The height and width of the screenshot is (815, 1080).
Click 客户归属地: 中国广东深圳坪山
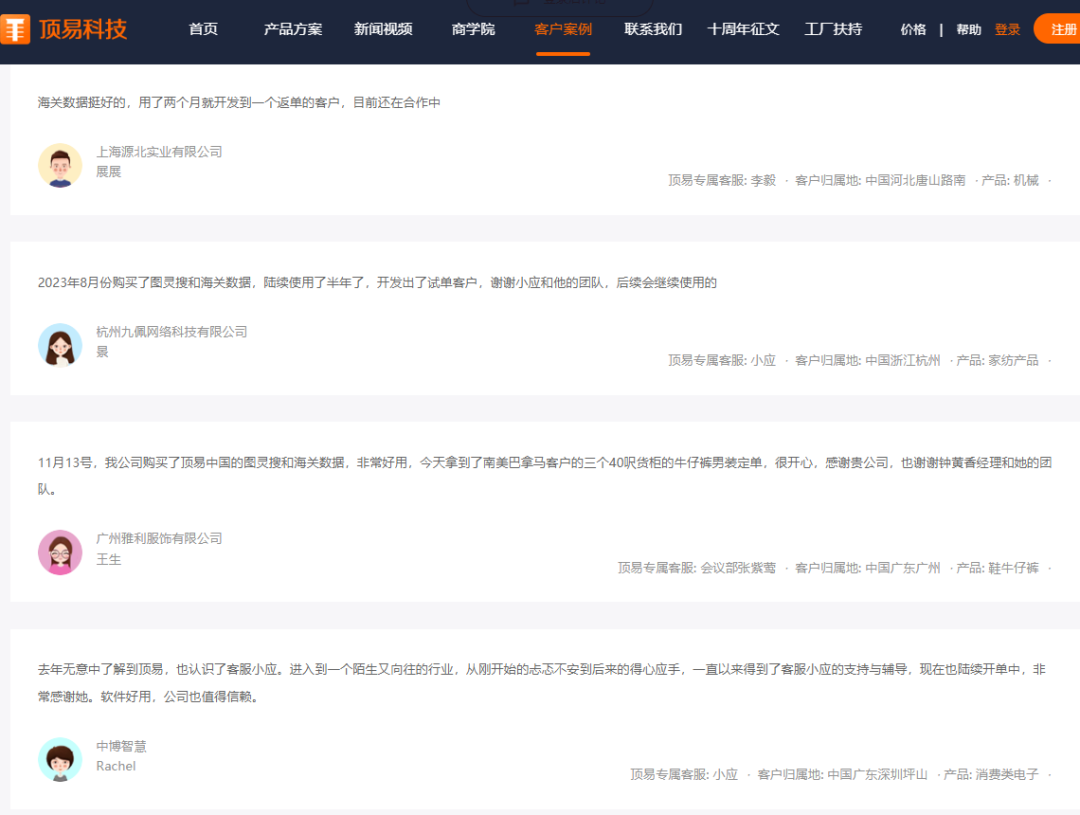pos(842,774)
